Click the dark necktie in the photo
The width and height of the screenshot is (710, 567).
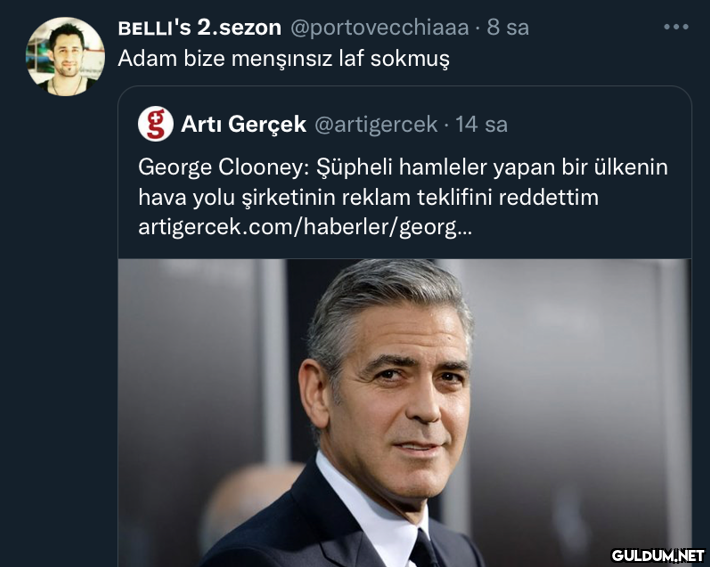(x=423, y=548)
